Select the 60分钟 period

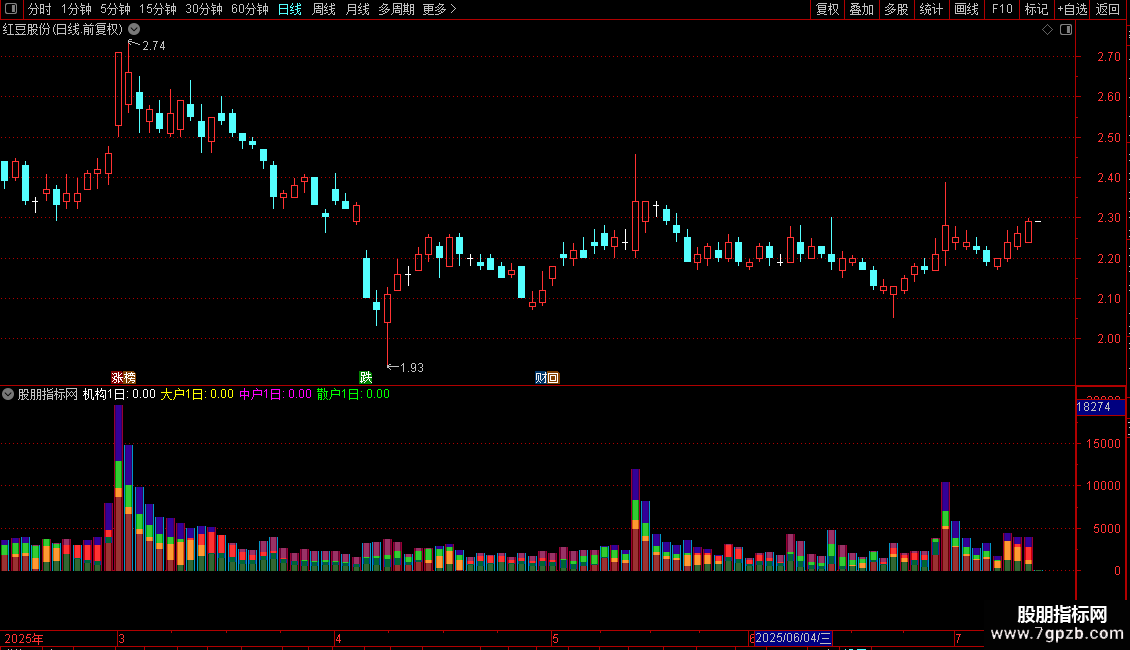(x=249, y=9)
